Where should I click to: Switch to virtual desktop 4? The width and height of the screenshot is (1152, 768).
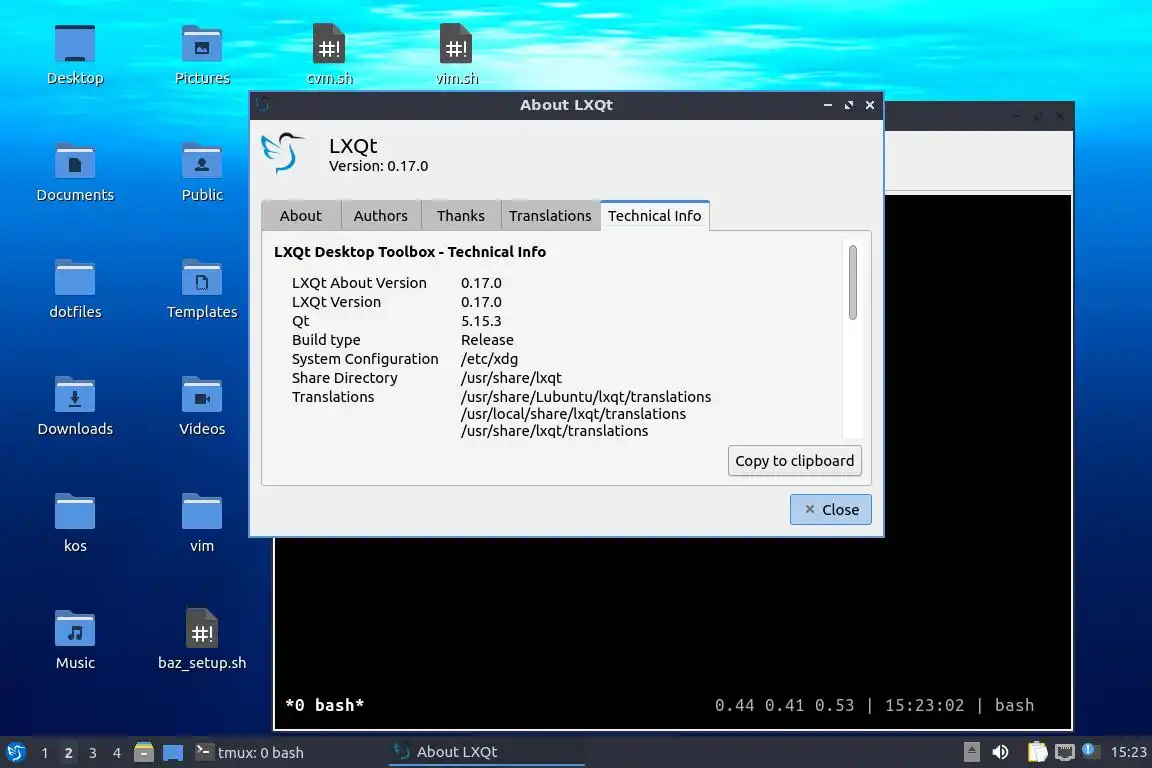coord(117,753)
